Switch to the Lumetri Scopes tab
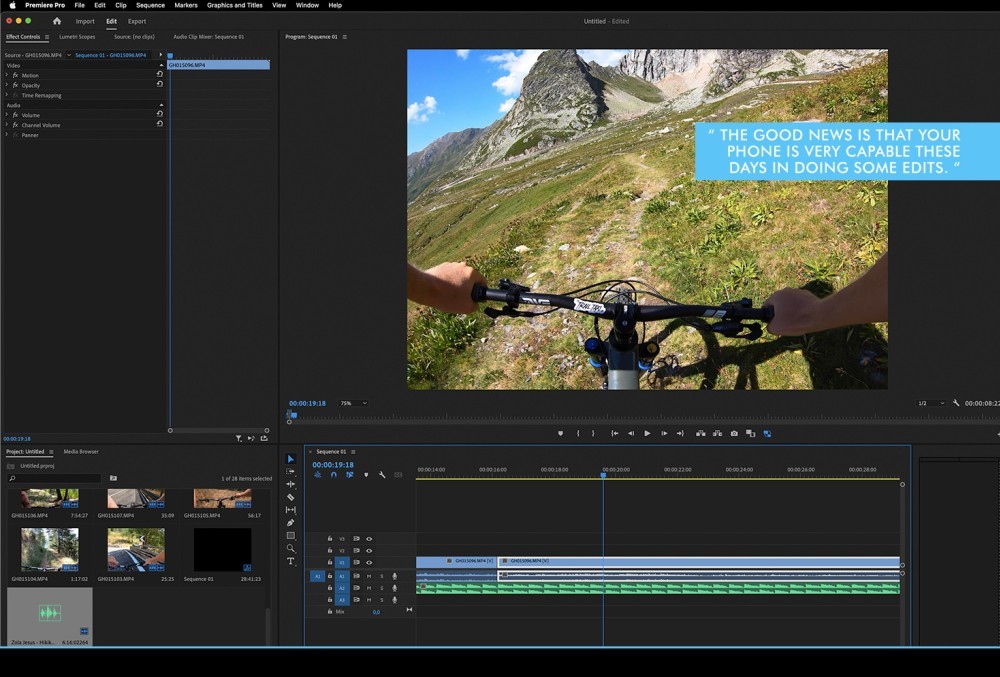 click(x=77, y=37)
